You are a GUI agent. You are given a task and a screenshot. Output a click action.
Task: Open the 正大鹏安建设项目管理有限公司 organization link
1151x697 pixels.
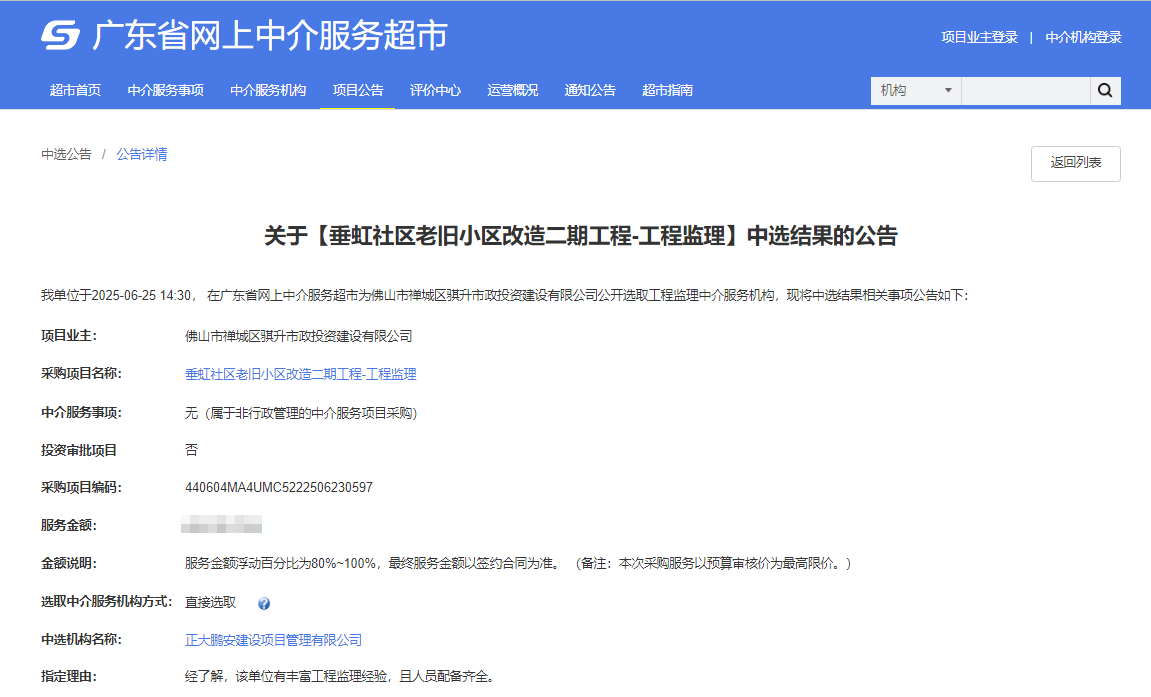click(273, 640)
